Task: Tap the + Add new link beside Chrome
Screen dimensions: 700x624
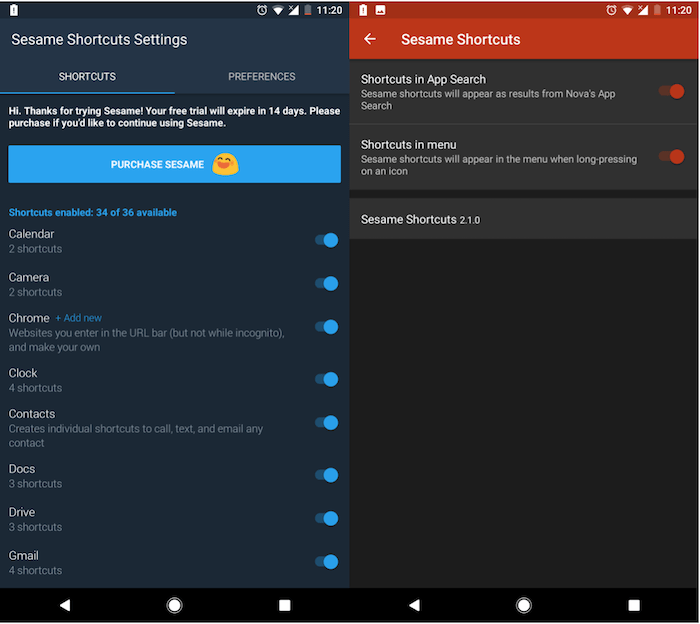Action: (79, 318)
